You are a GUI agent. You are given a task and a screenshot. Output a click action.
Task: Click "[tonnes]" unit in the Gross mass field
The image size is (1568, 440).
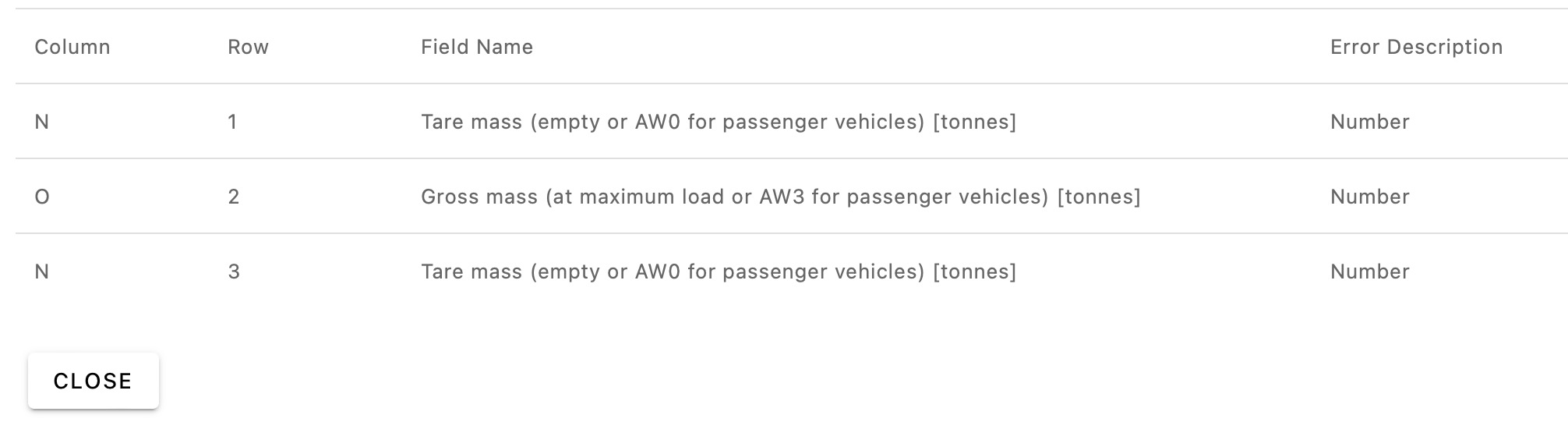pyautogui.click(x=1099, y=197)
